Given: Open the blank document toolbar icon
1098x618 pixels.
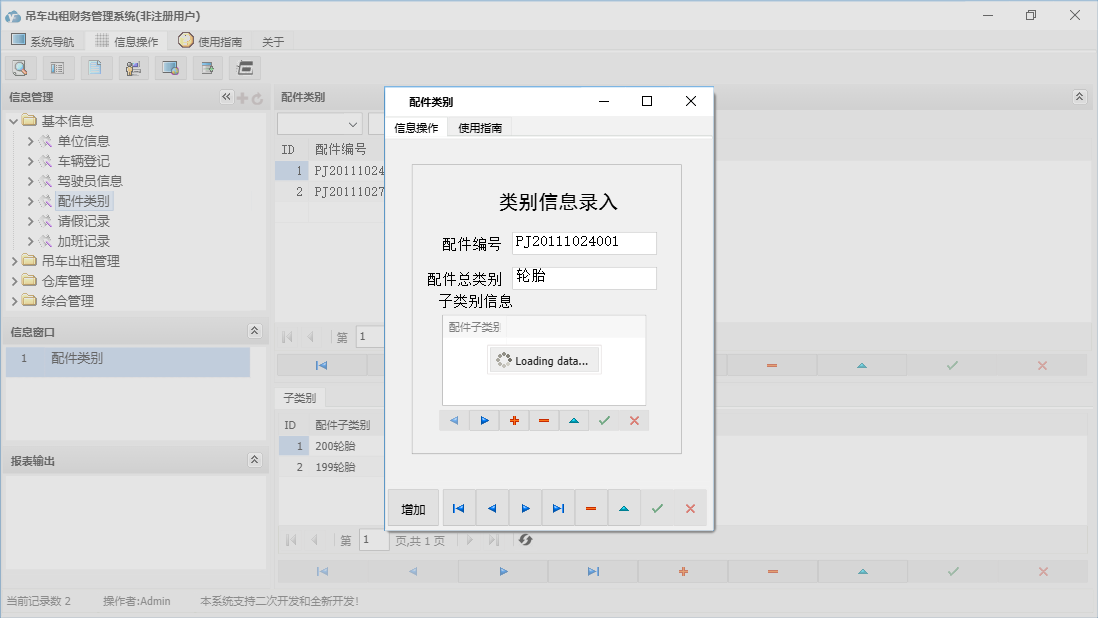Looking at the screenshot, I should point(95,67).
